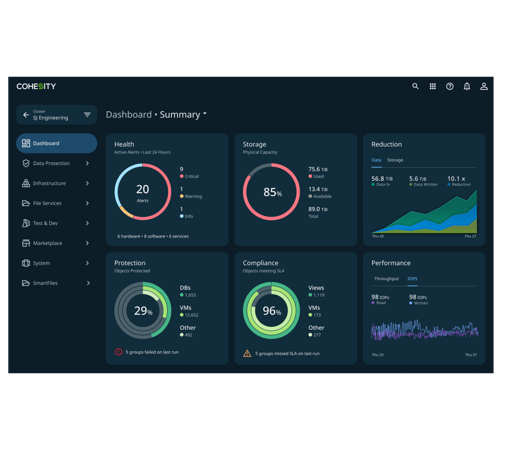Click the '75.6 TiB Used' value

318,173
